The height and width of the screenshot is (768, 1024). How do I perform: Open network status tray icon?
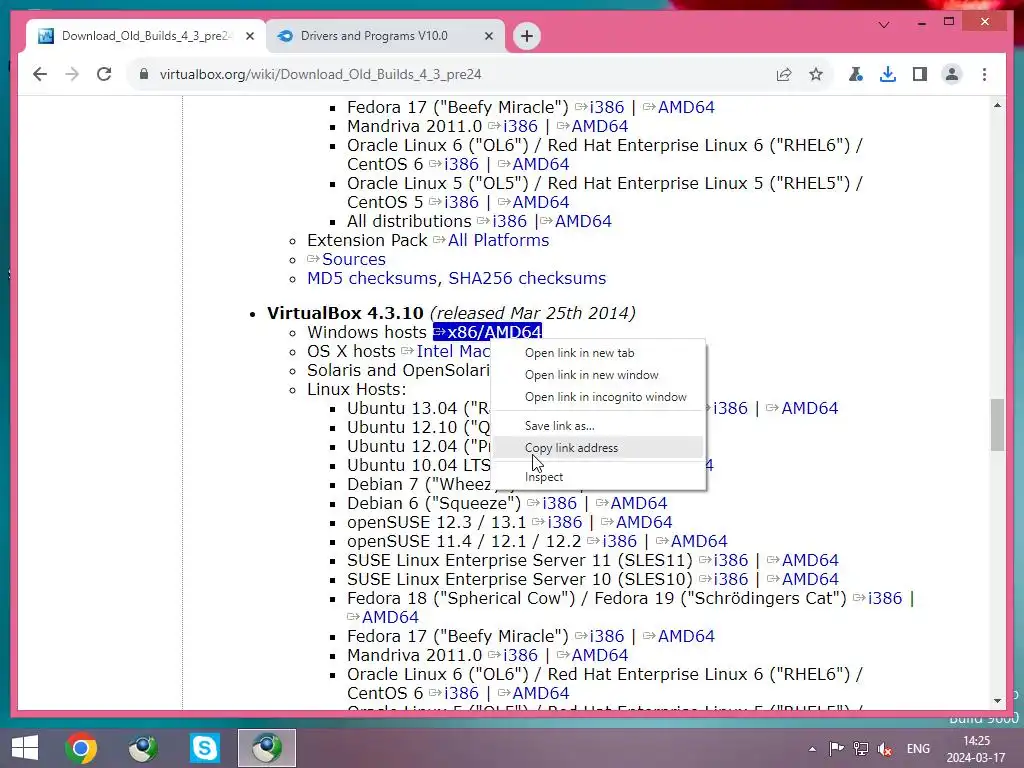pos(861,748)
